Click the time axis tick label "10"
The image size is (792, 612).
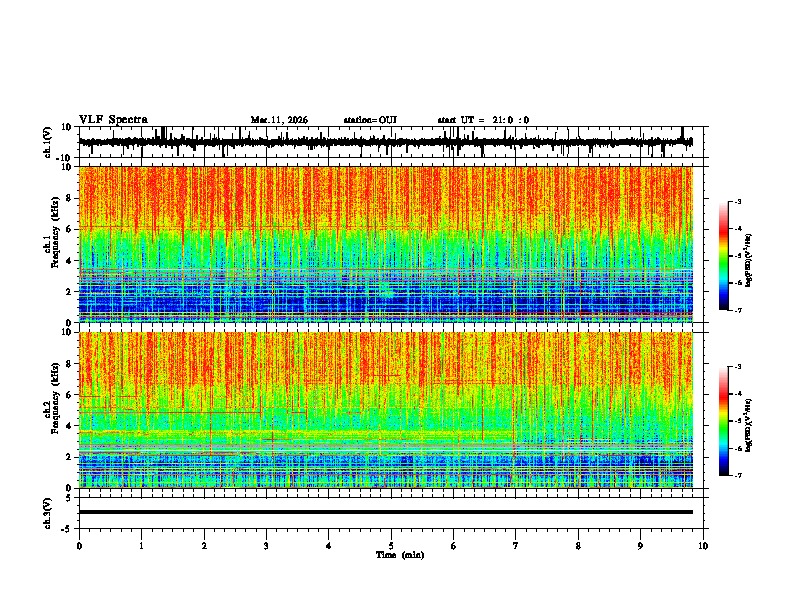pyautogui.click(x=703, y=546)
